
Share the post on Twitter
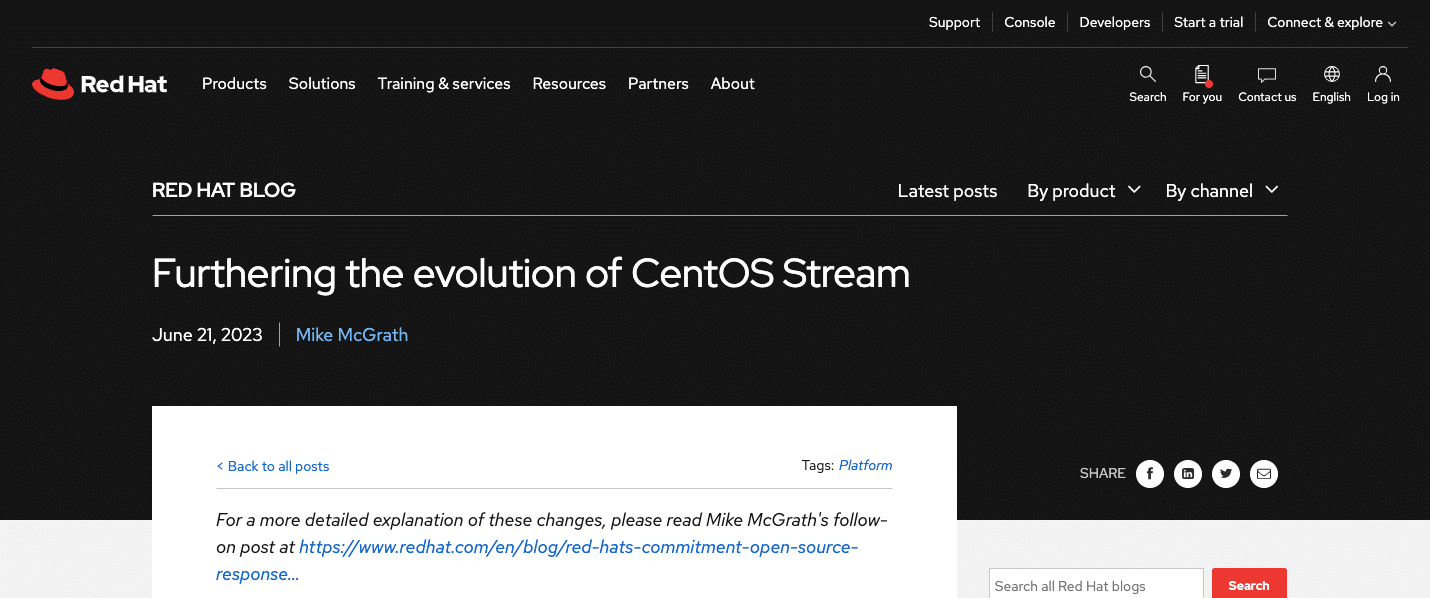tap(1226, 474)
